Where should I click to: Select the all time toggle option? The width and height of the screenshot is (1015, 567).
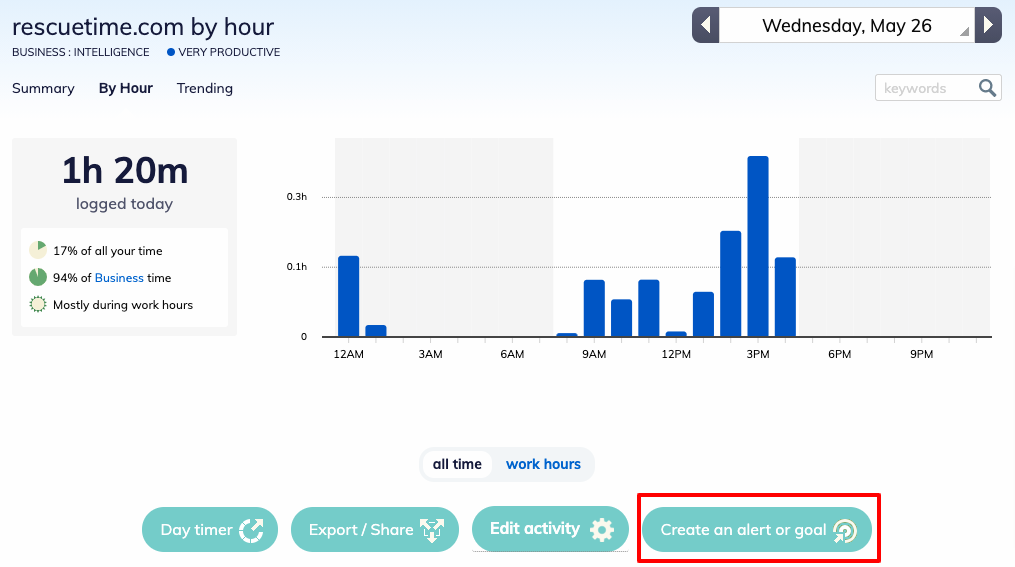coord(457,464)
